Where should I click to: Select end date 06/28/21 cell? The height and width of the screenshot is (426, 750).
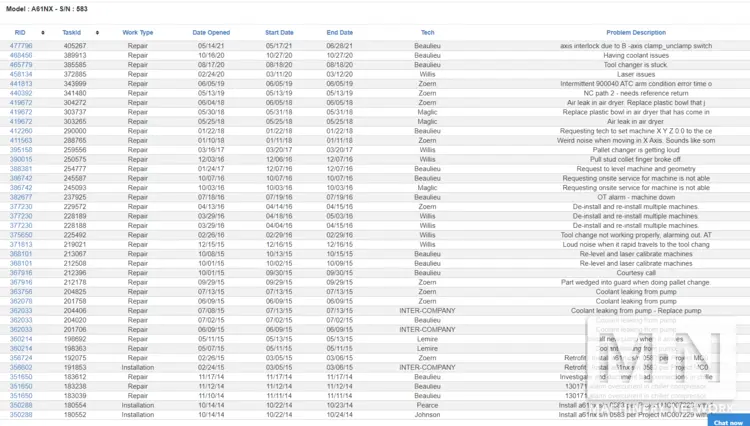pos(340,46)
